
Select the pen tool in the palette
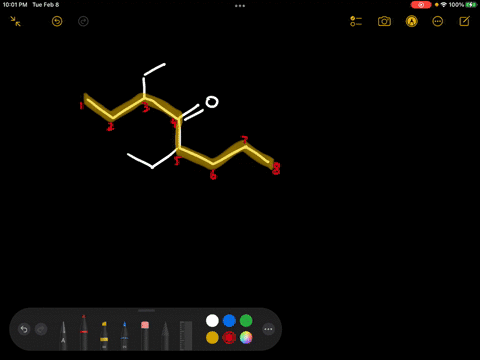pyautogui.click(x=63, y=335)
